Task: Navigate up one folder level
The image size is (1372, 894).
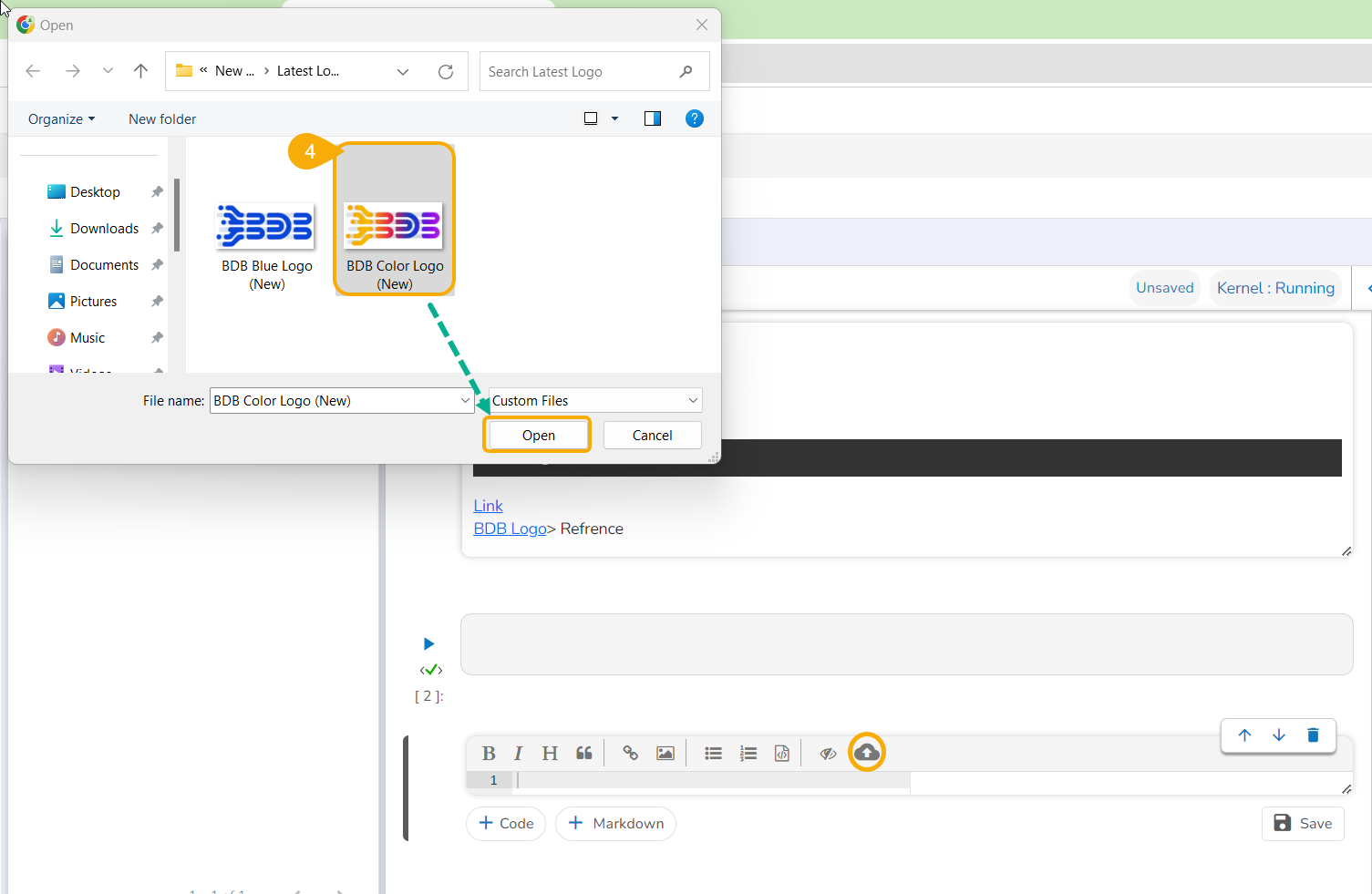Action: [140, 71]
